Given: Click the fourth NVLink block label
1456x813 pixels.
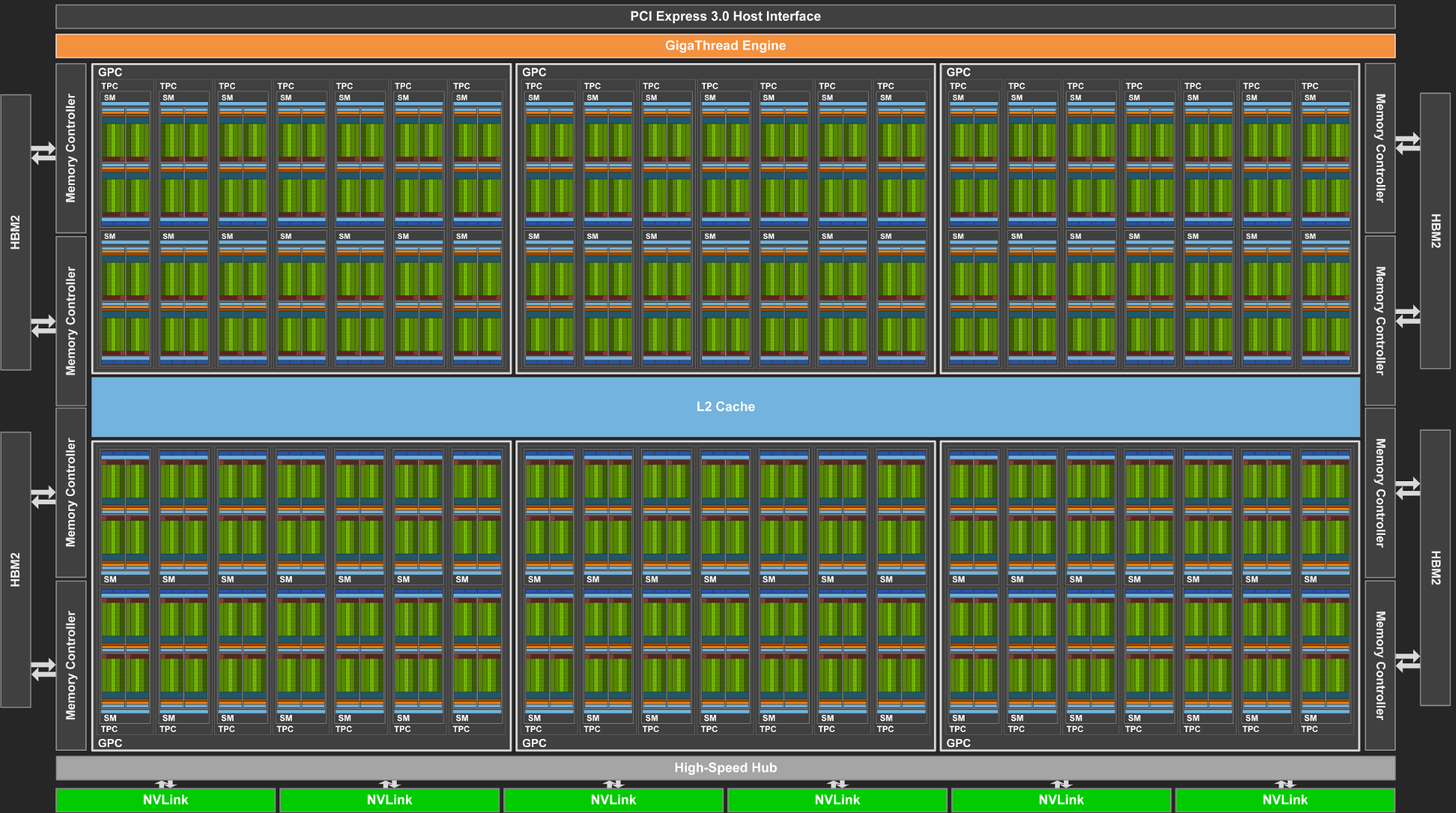Looking at the screenshot, I should tap(837, 800).
